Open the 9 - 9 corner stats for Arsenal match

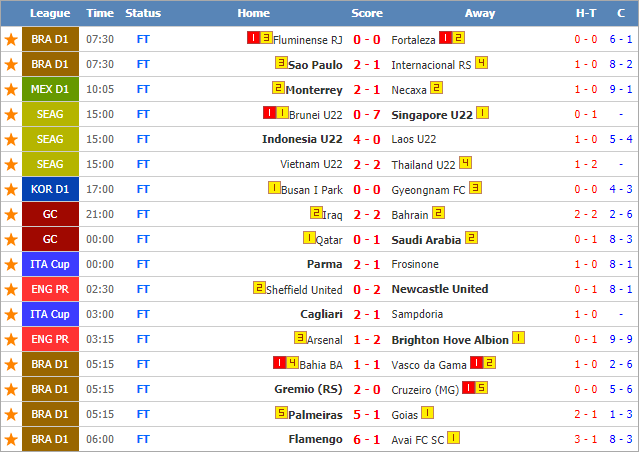621,340
